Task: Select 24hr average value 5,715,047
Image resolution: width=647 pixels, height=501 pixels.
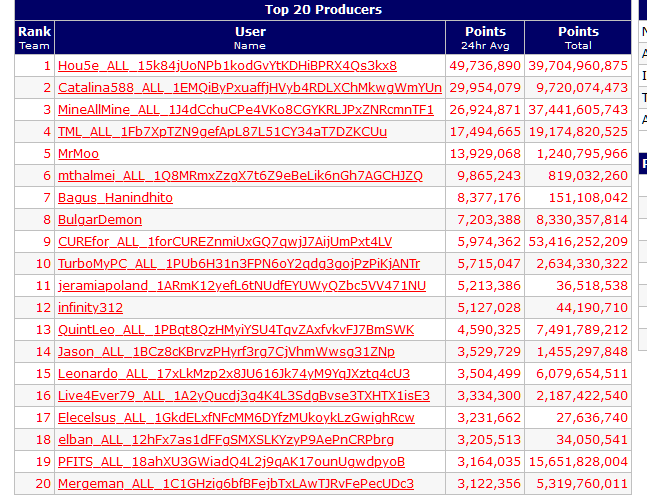Action: [x=489, y=264]
